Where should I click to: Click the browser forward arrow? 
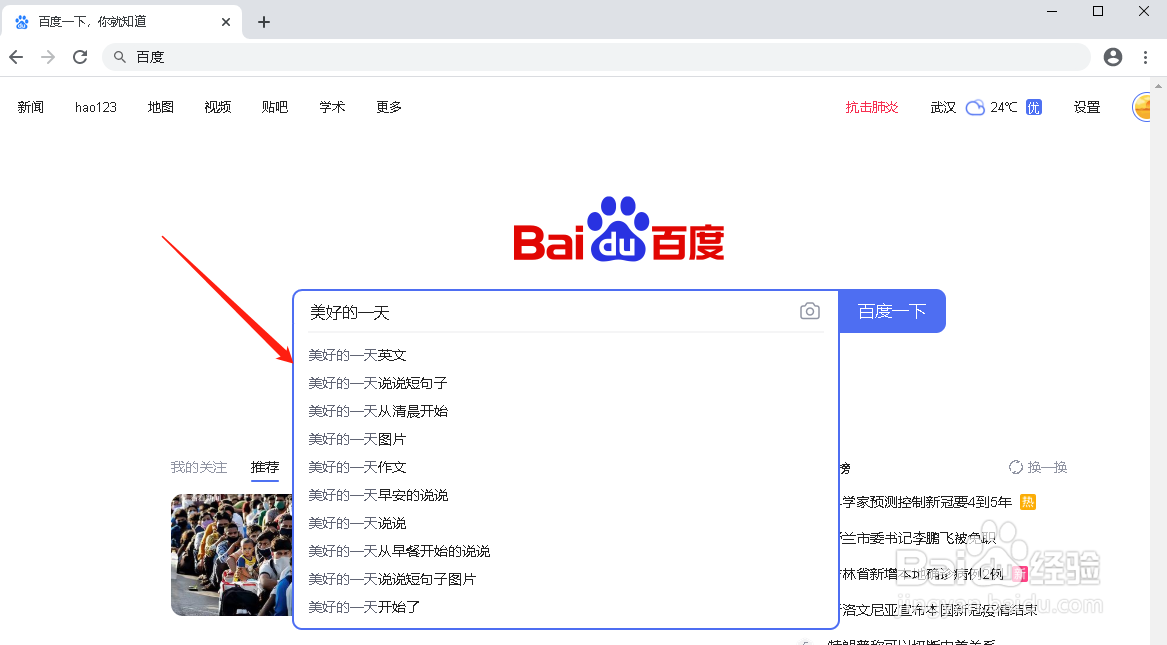tap(48, 57)
